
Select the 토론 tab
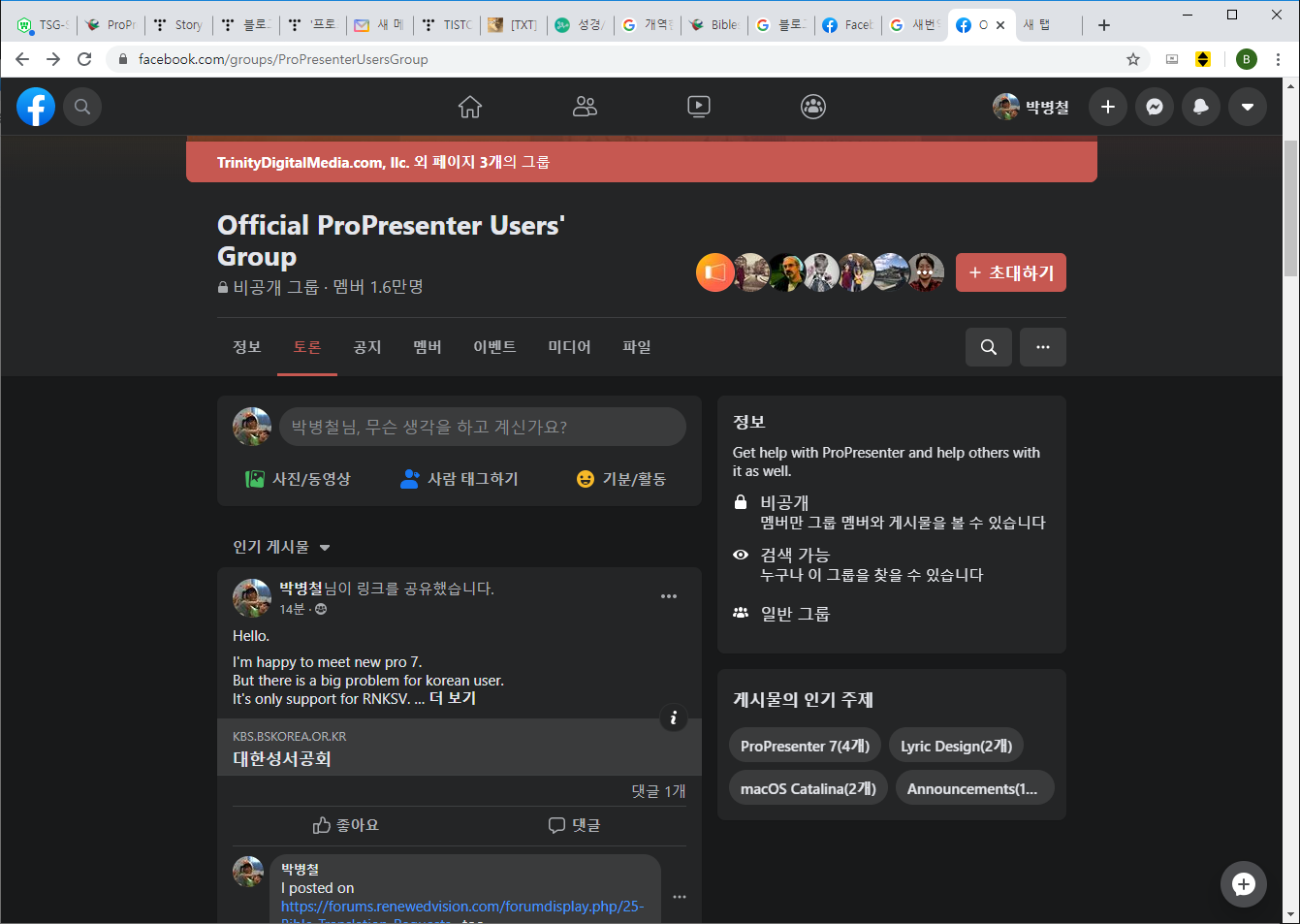click(x=307, y=347)
